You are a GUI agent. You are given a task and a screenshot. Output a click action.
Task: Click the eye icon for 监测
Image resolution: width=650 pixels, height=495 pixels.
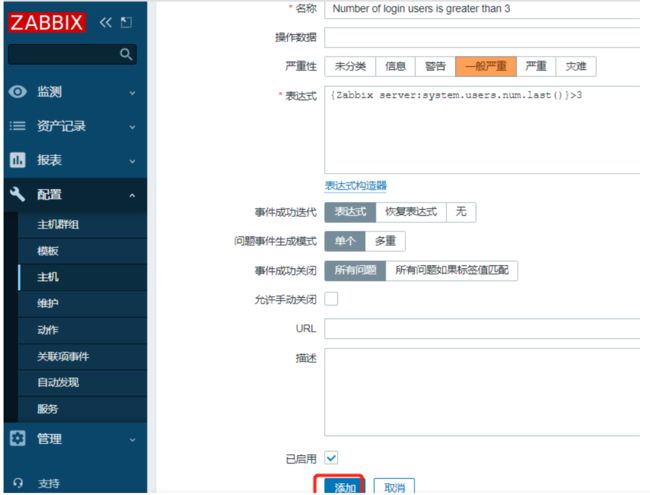(18, 92)
